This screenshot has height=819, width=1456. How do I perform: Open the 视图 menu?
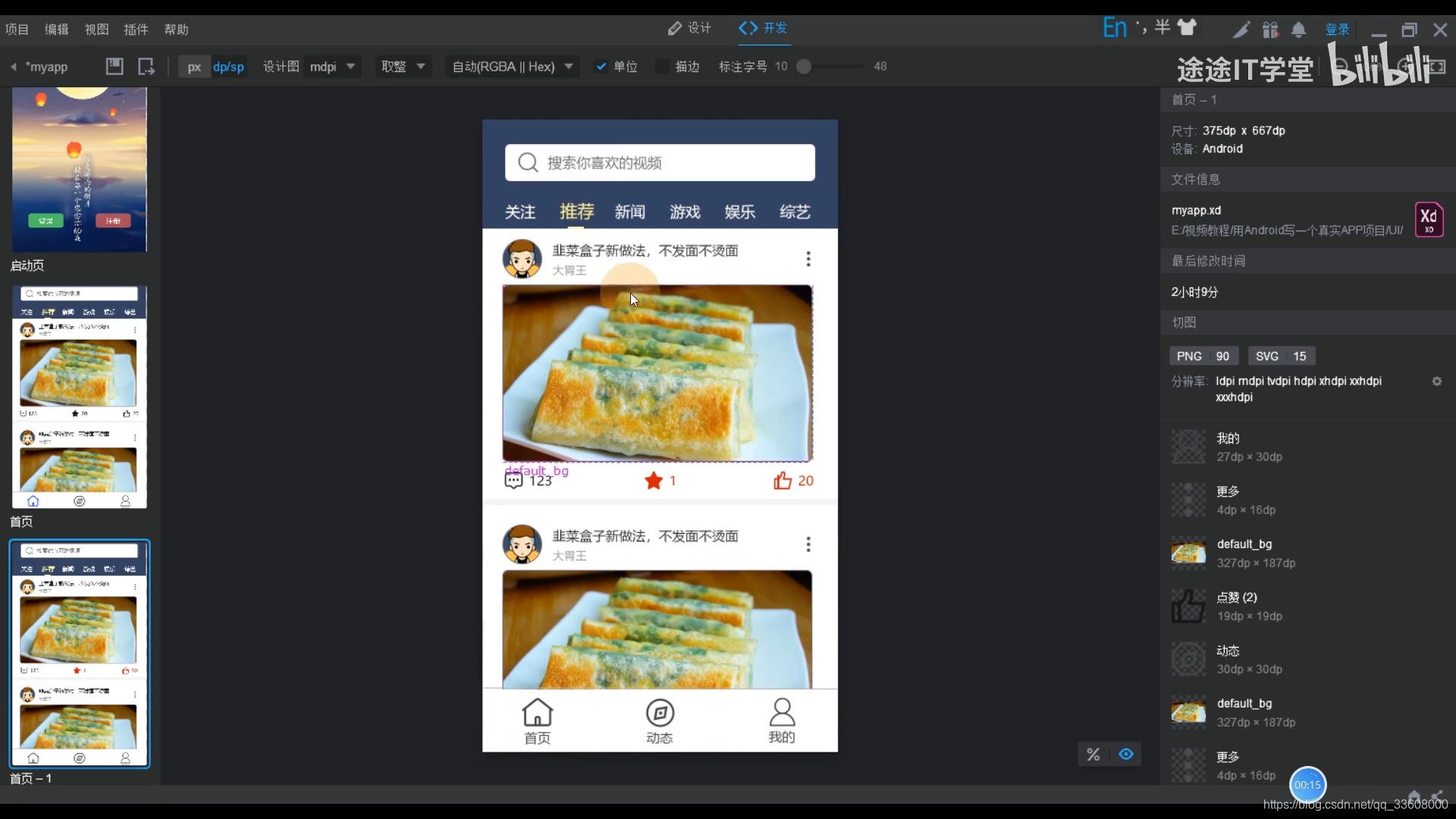[96, 30]
